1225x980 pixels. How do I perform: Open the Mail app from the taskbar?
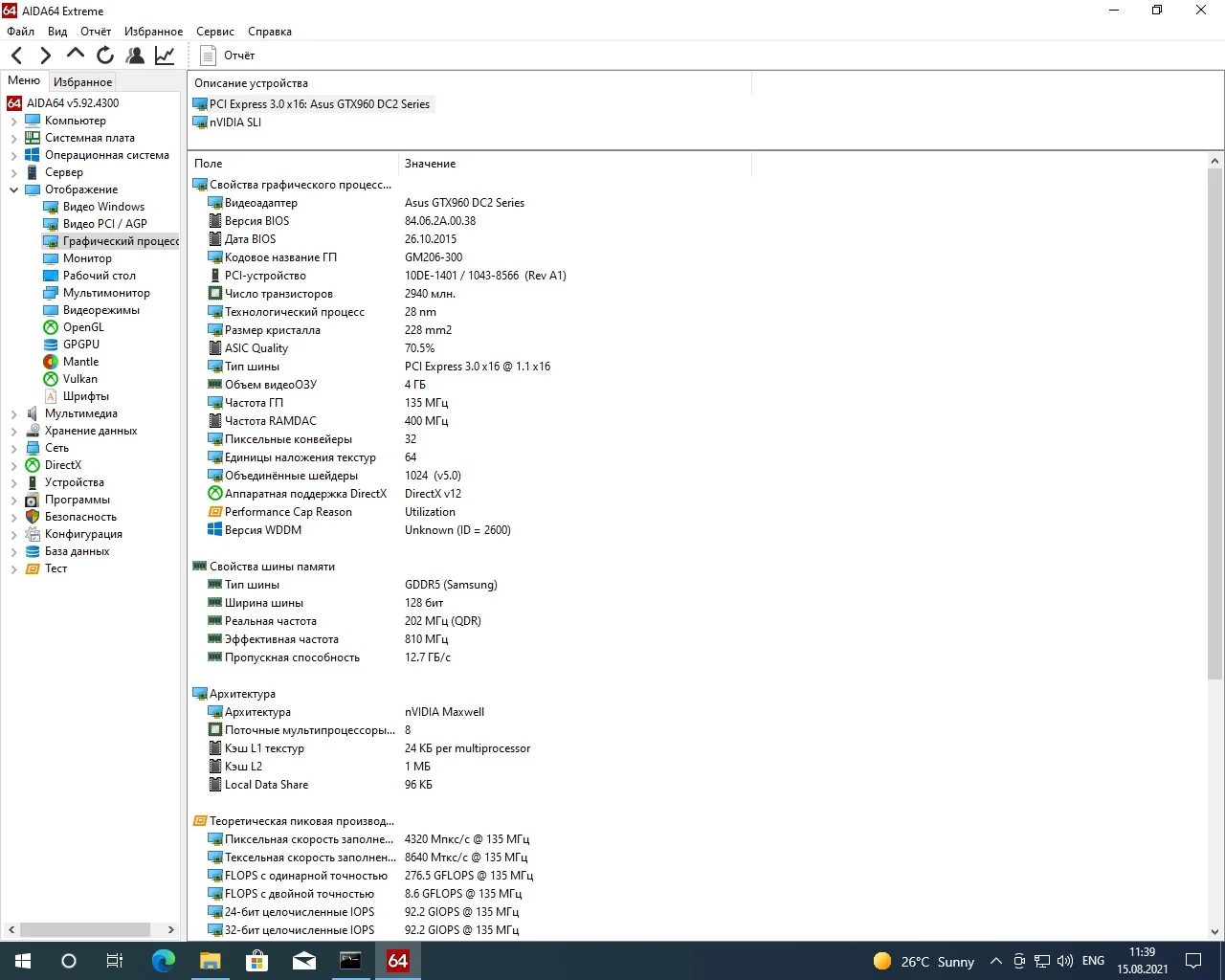304,961
